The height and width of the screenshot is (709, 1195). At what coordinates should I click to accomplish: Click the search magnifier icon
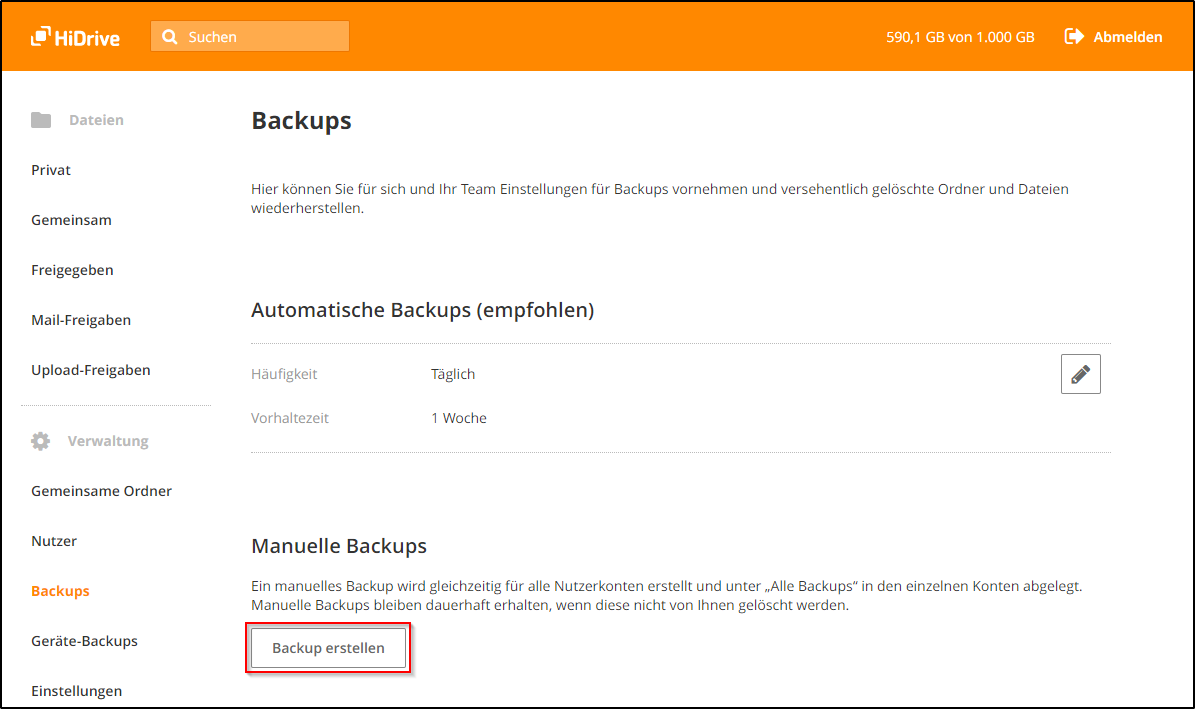click(170, 37)
